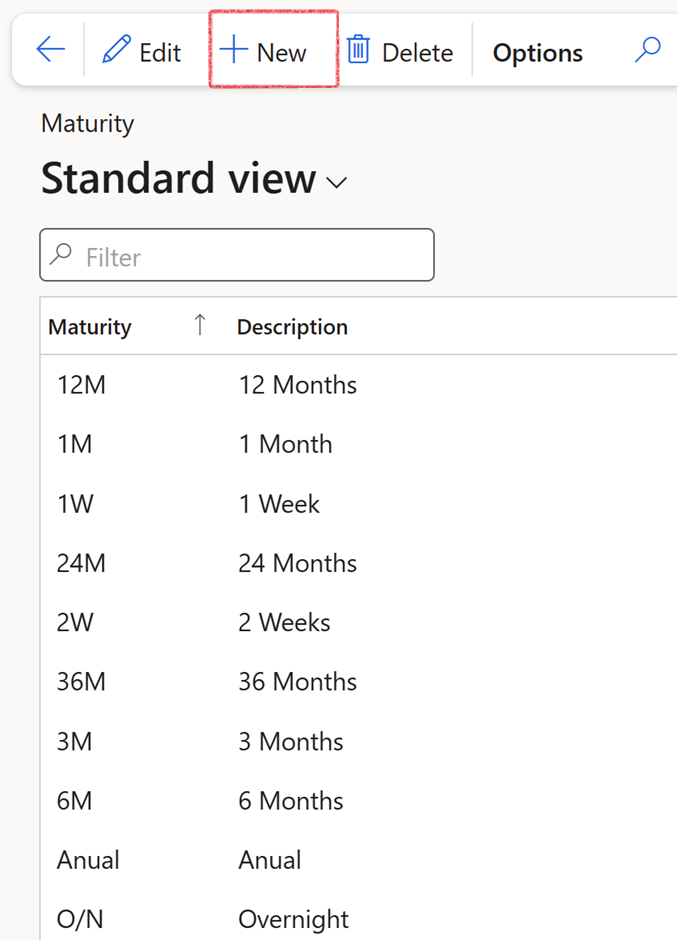This screenshot has width=677, height=940.
Task: Select the 3M maturity cell
Action: [74, 742]
